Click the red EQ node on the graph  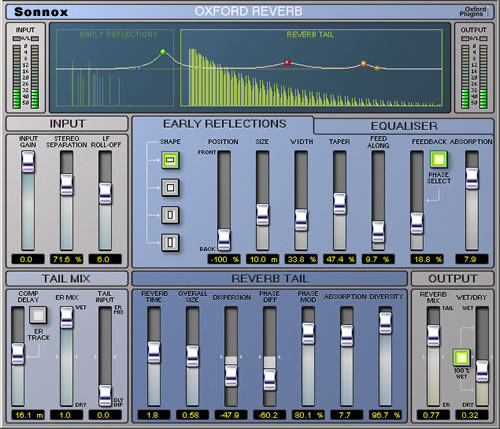tap(287, 62)
